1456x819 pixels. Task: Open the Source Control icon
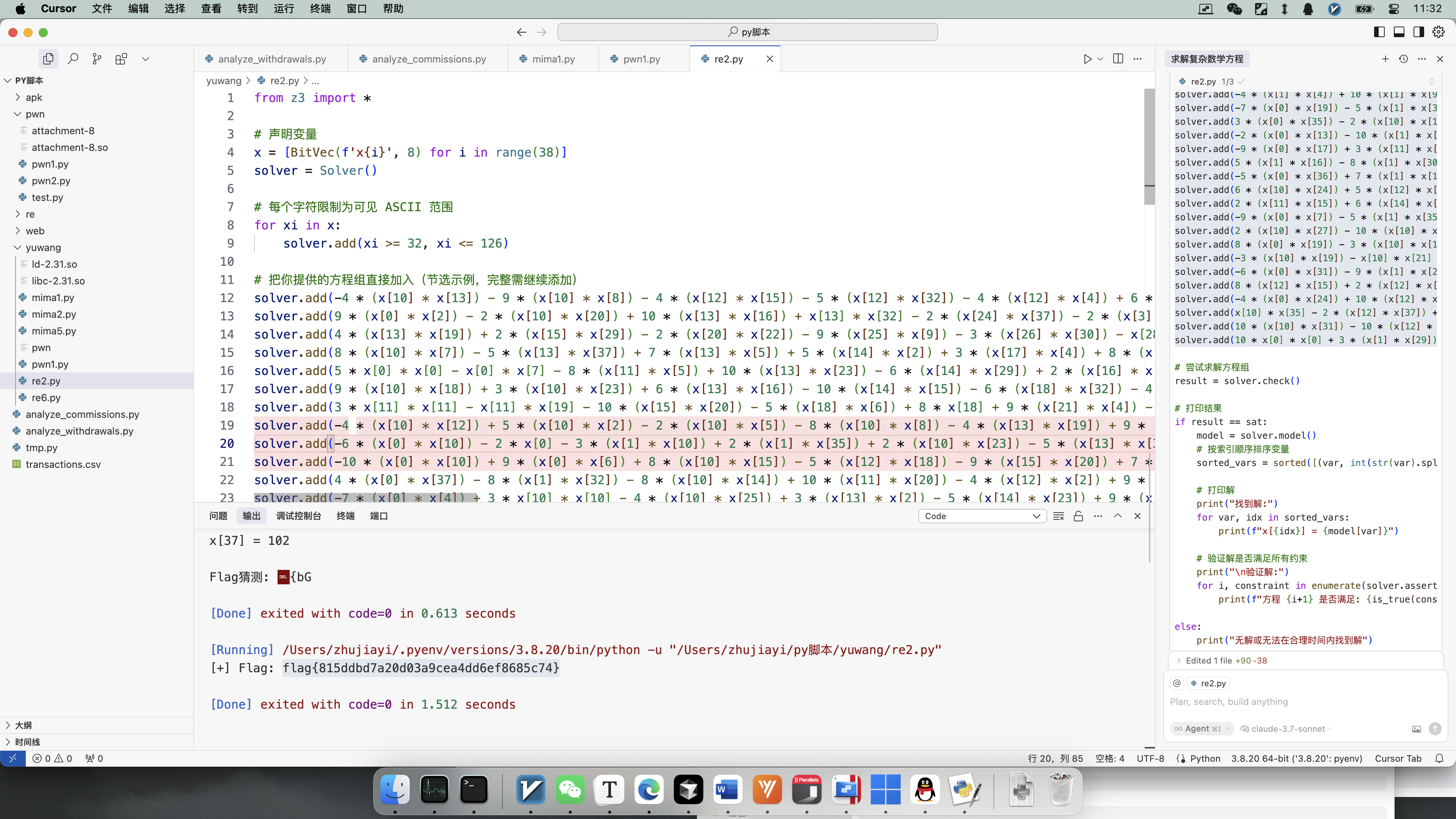click(97, 59)
